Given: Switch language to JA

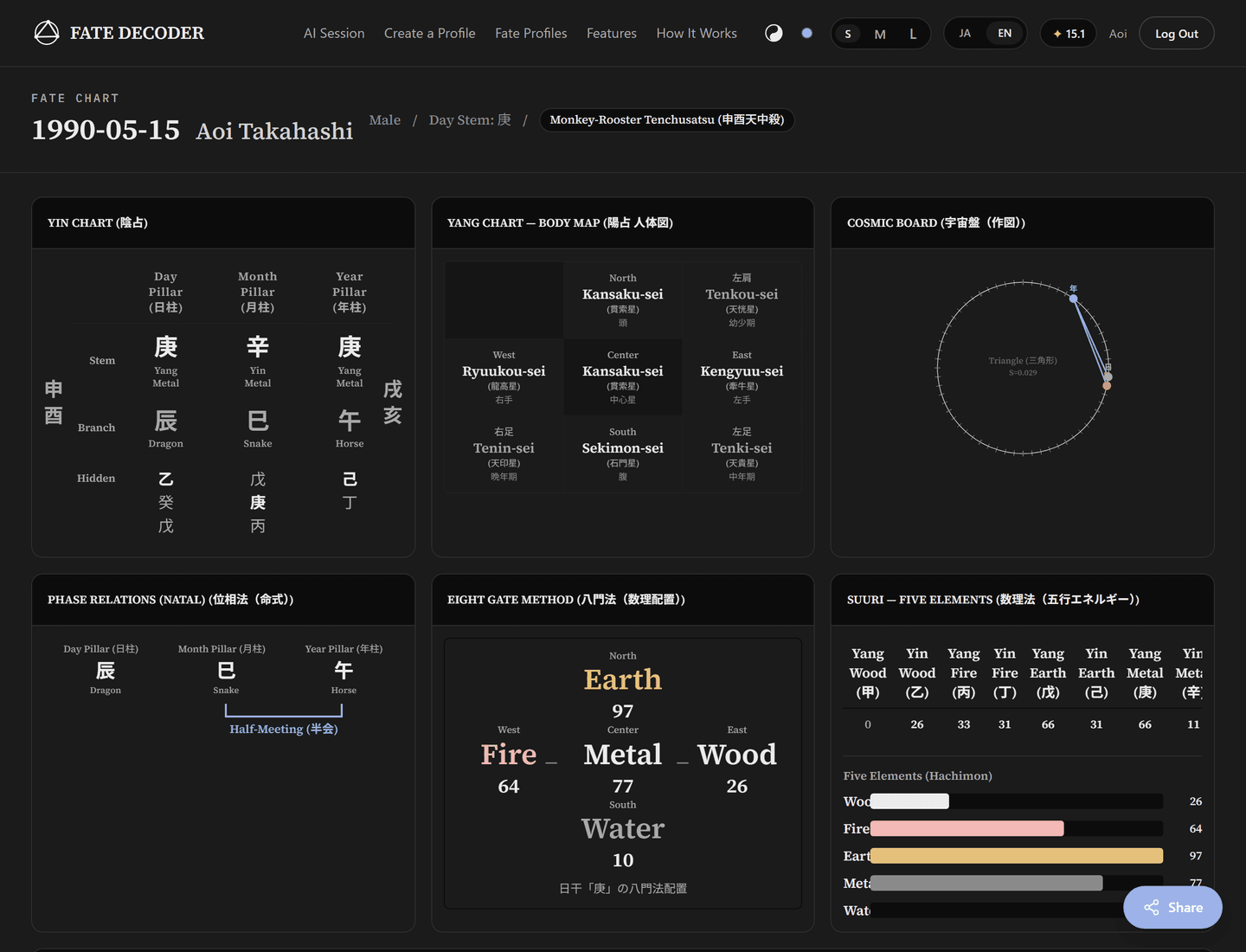Looking at the screenshot, I should point(965,34).
